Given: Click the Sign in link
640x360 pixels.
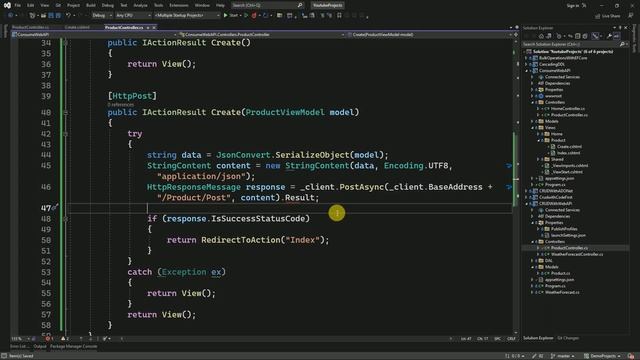Looking at the screenshot, I should click(x=573, y=6).
